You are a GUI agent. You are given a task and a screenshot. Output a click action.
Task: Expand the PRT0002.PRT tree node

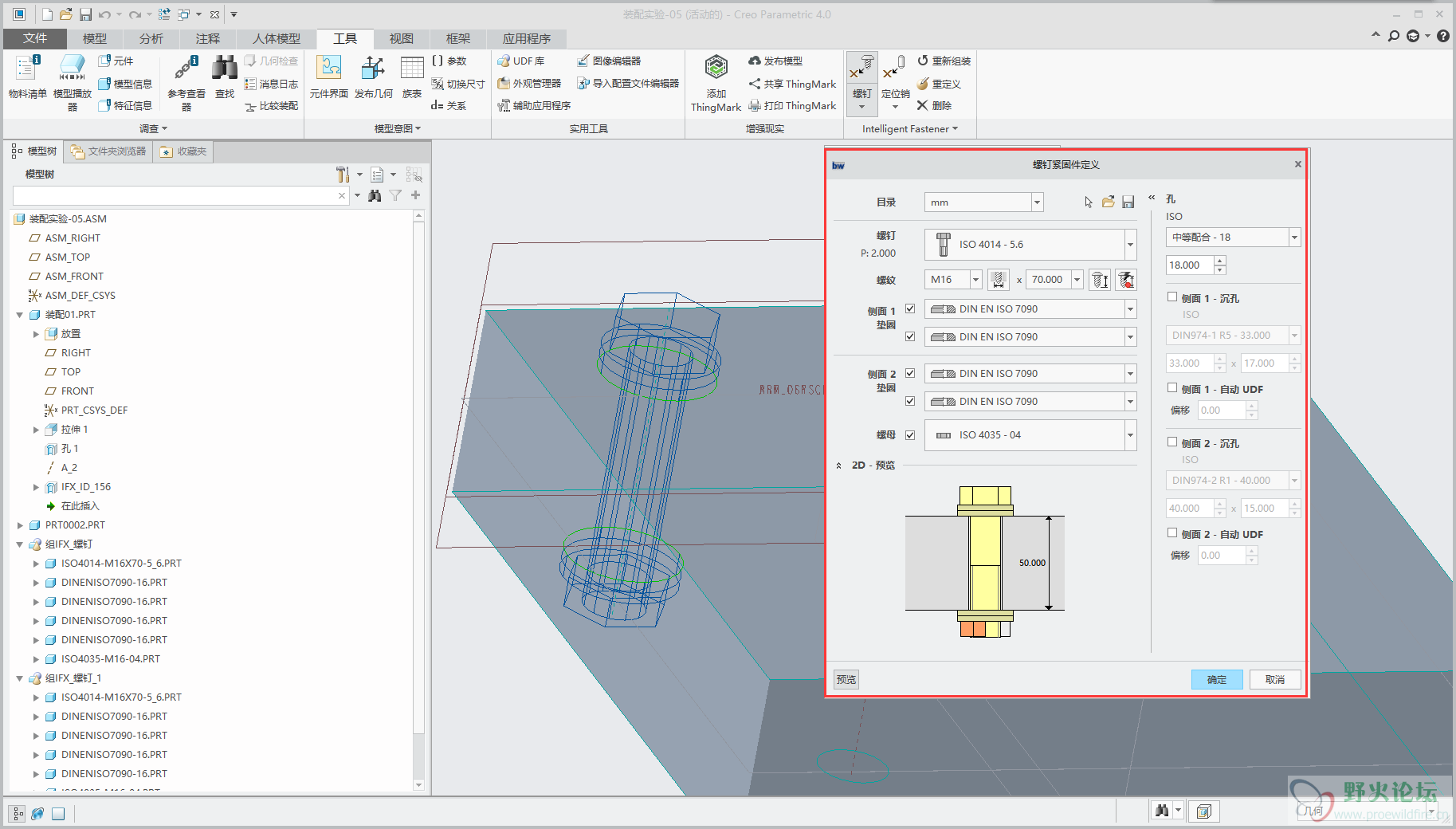point(20,525)
